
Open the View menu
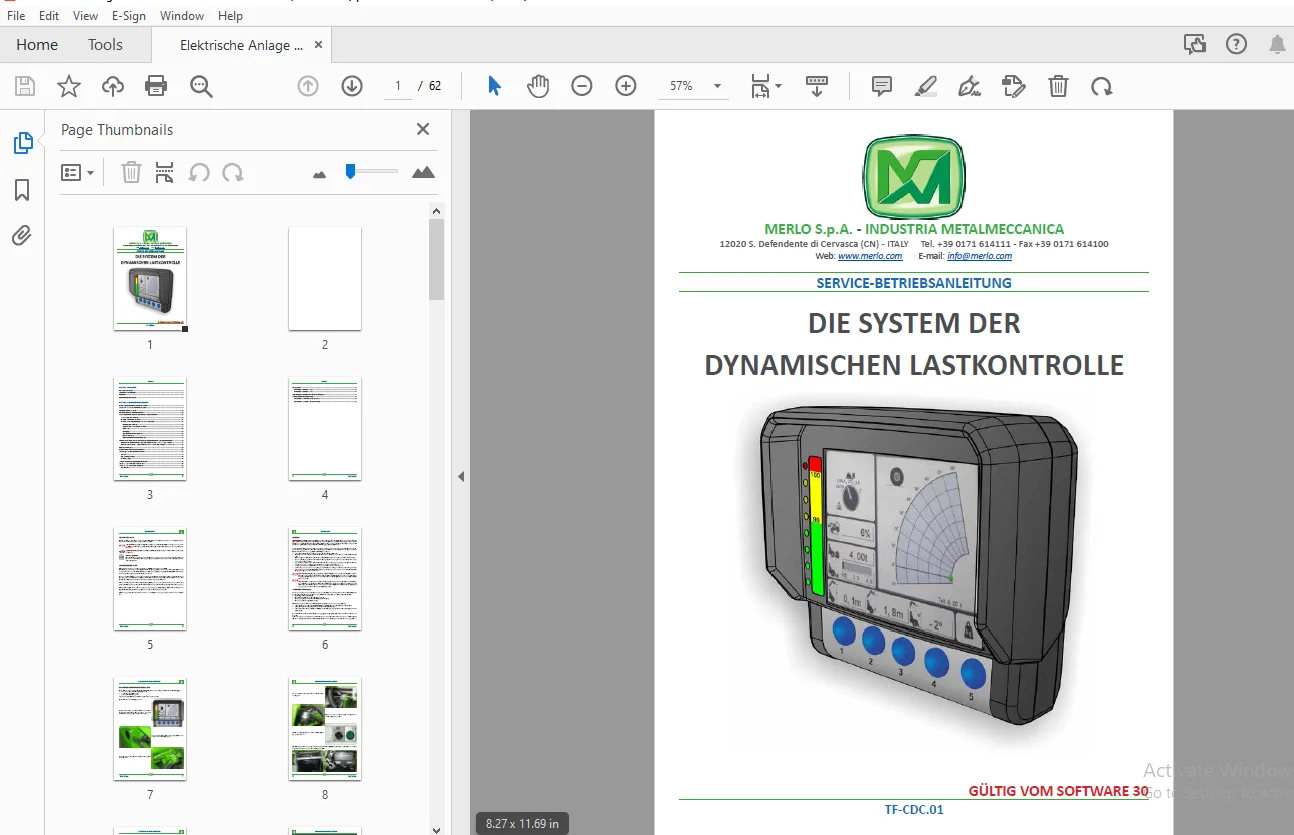pyautogui.click(x=86, y=16)
